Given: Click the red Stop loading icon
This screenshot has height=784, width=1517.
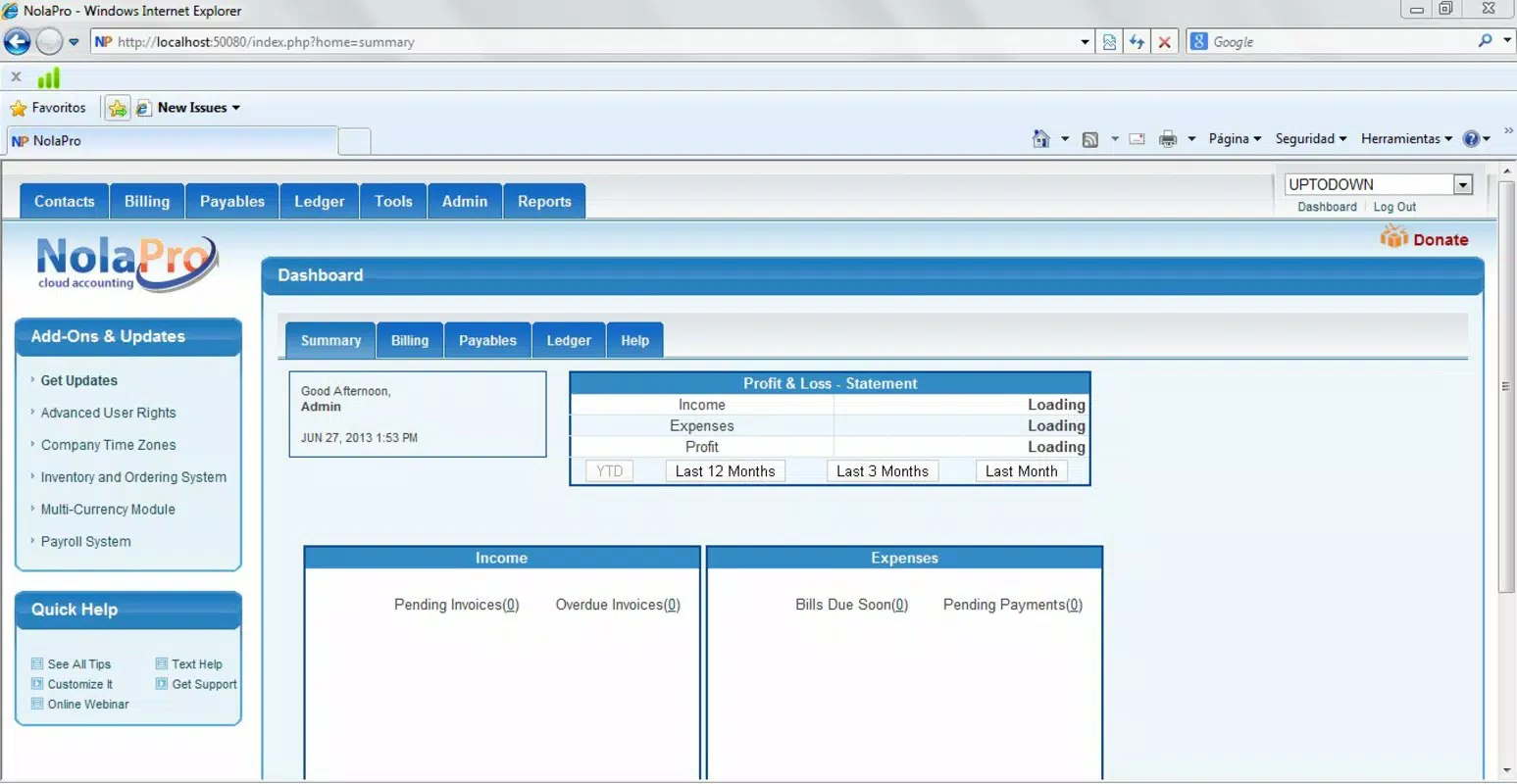Looking at the screenshot, I should tap(1164, 42).
